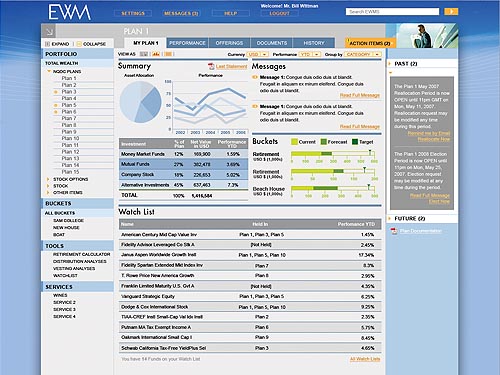The height and width of the screenshot is (375, 500).
Task: Click the Expand tree icon
Action: coord(47,44)
